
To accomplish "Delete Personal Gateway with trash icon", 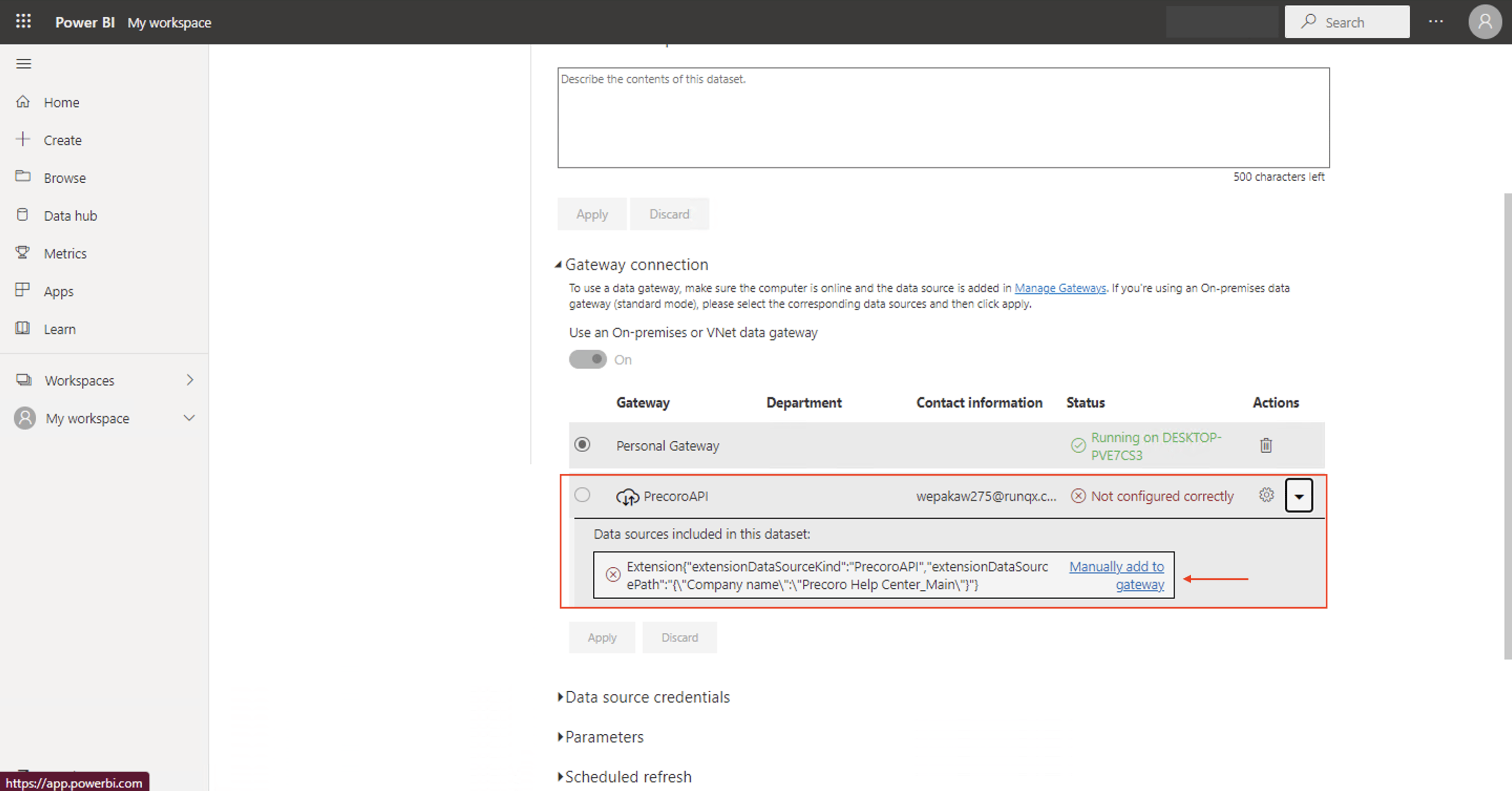I will [1266, 445].
